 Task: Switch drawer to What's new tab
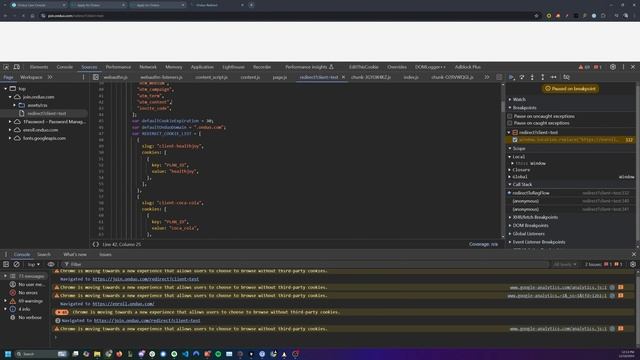(x=75, y=254)
